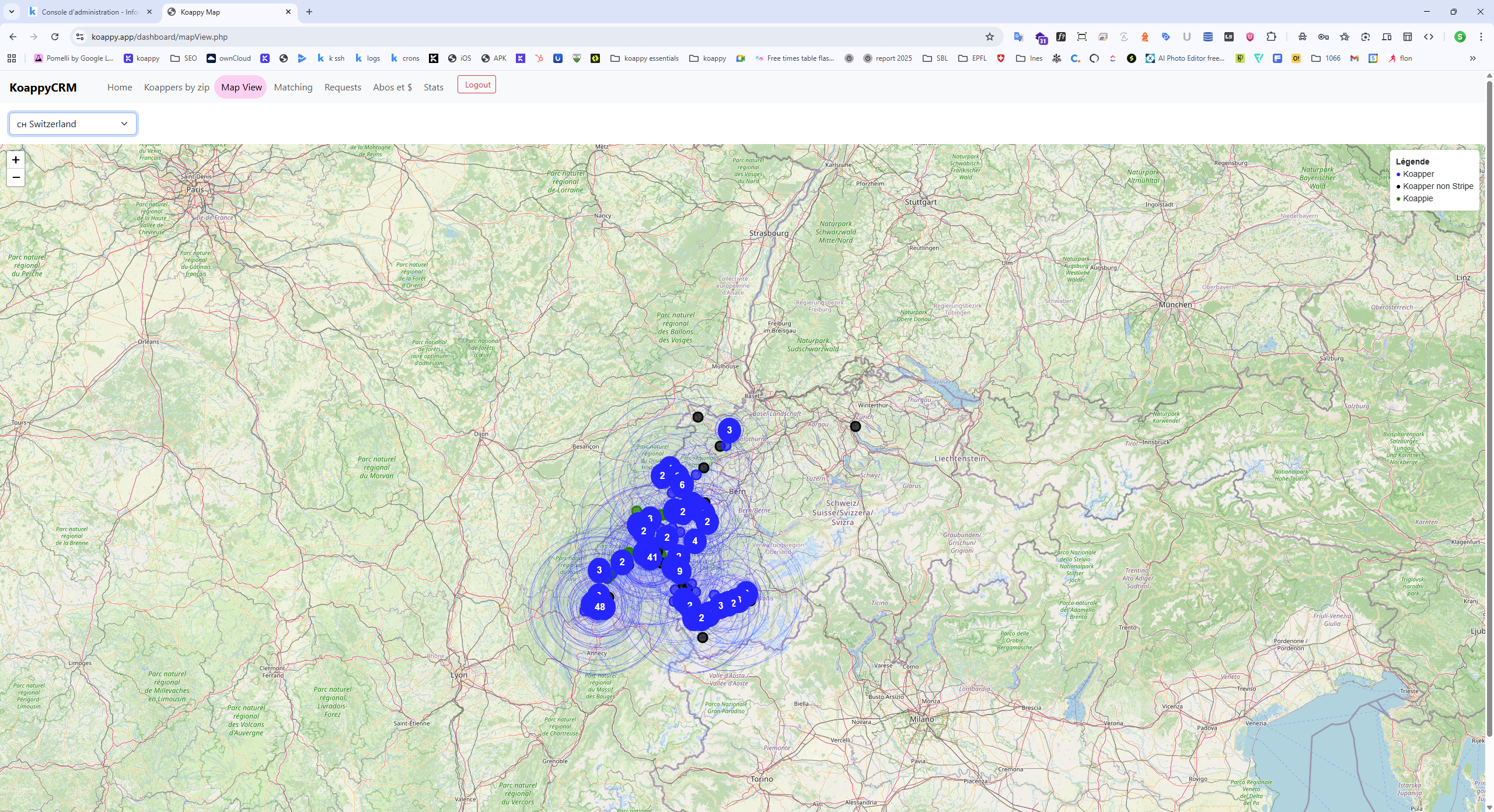Show hidden bookmarks via overflow chevron
The image size is (1494, 812).
click(x=1473, y=58)
